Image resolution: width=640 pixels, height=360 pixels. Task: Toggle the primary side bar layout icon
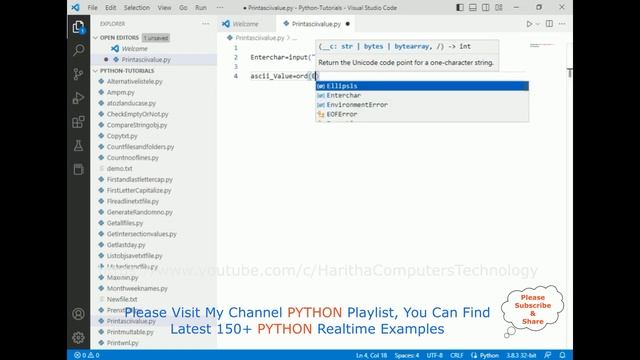tap(460, 7)
